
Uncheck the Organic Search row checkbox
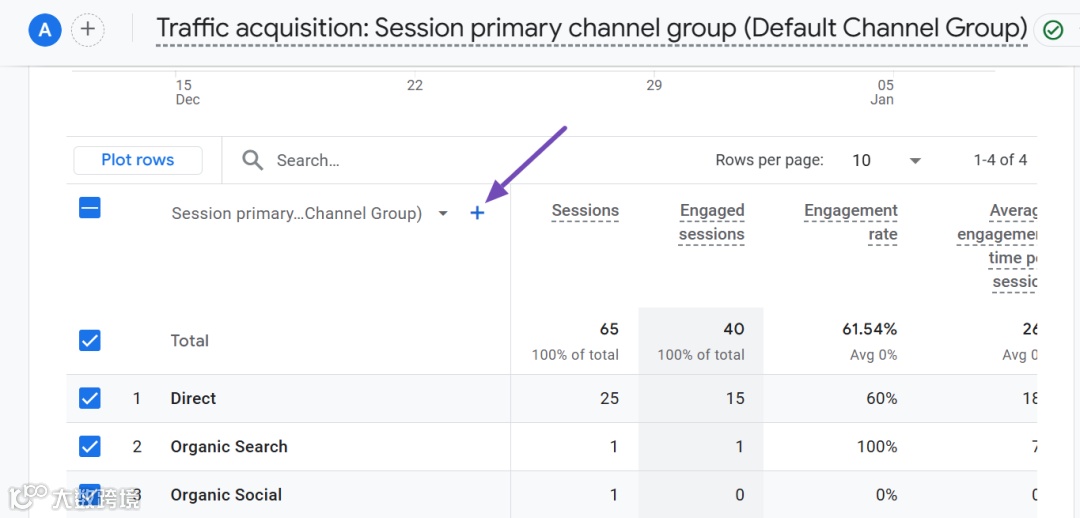click(x=90, y=446)
